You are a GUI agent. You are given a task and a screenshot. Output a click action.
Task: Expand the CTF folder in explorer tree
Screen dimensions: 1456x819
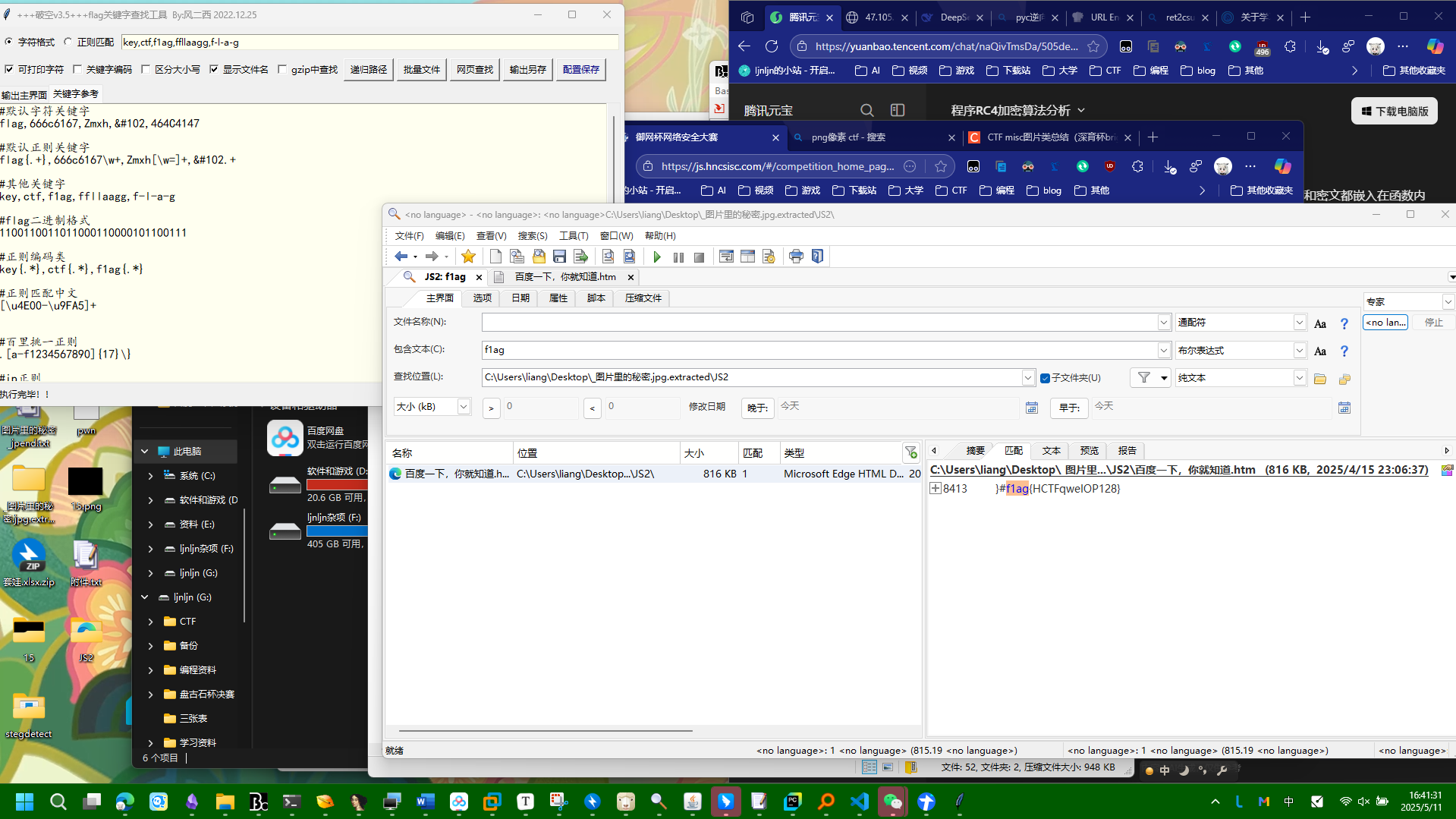(151, 622)
